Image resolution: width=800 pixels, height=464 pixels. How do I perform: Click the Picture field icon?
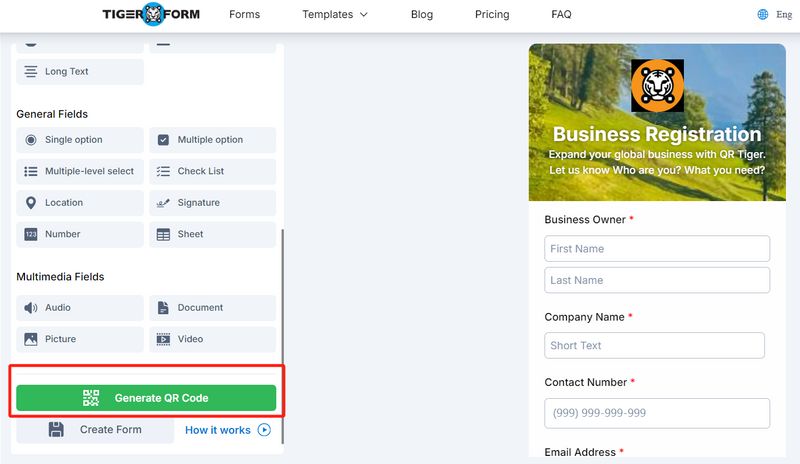click(x=31, y=339)
